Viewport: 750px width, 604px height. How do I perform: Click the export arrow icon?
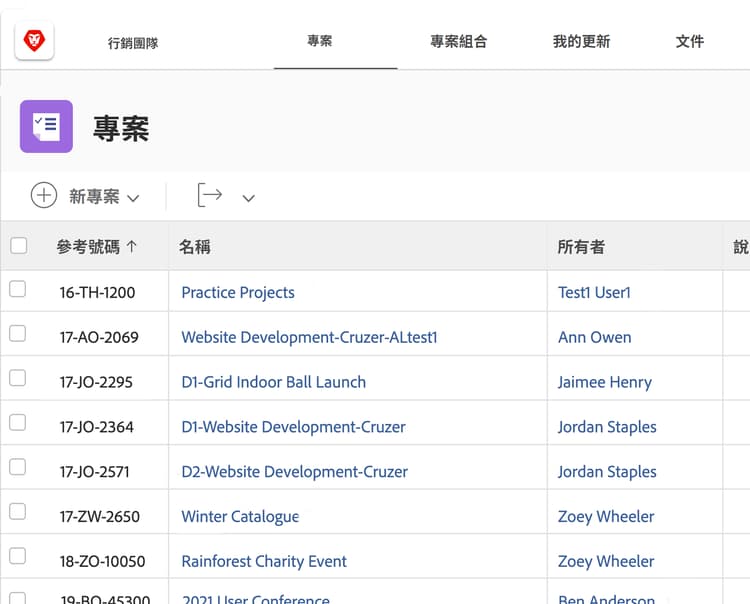210,195
